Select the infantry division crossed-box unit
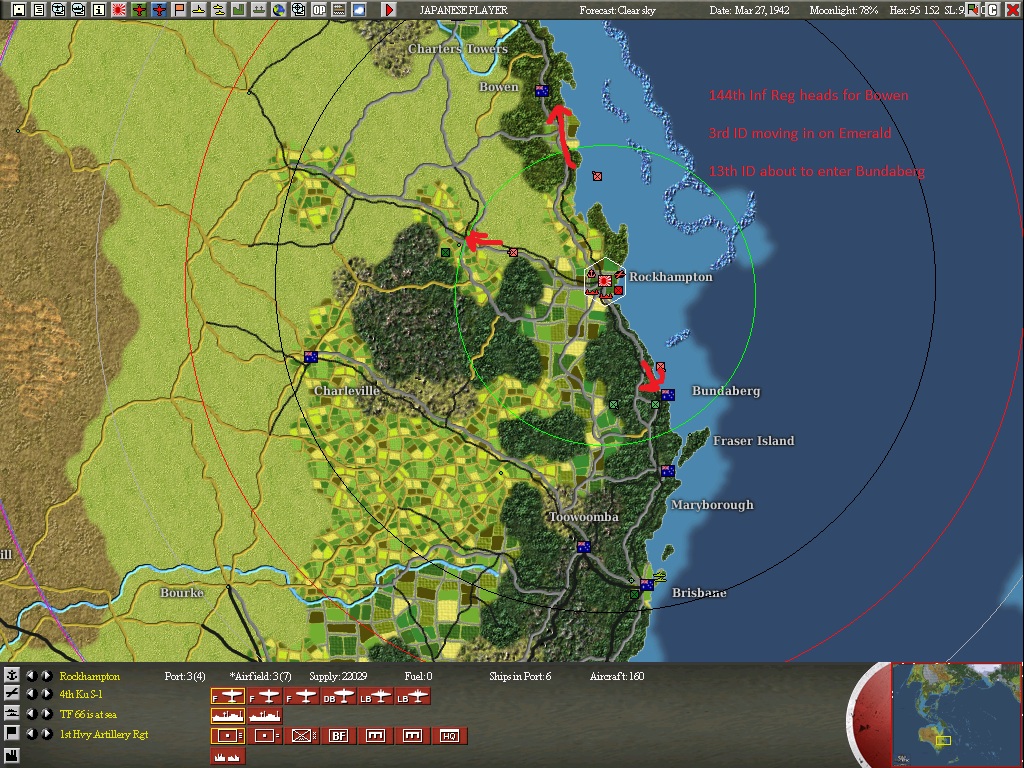 coord(302,735)
